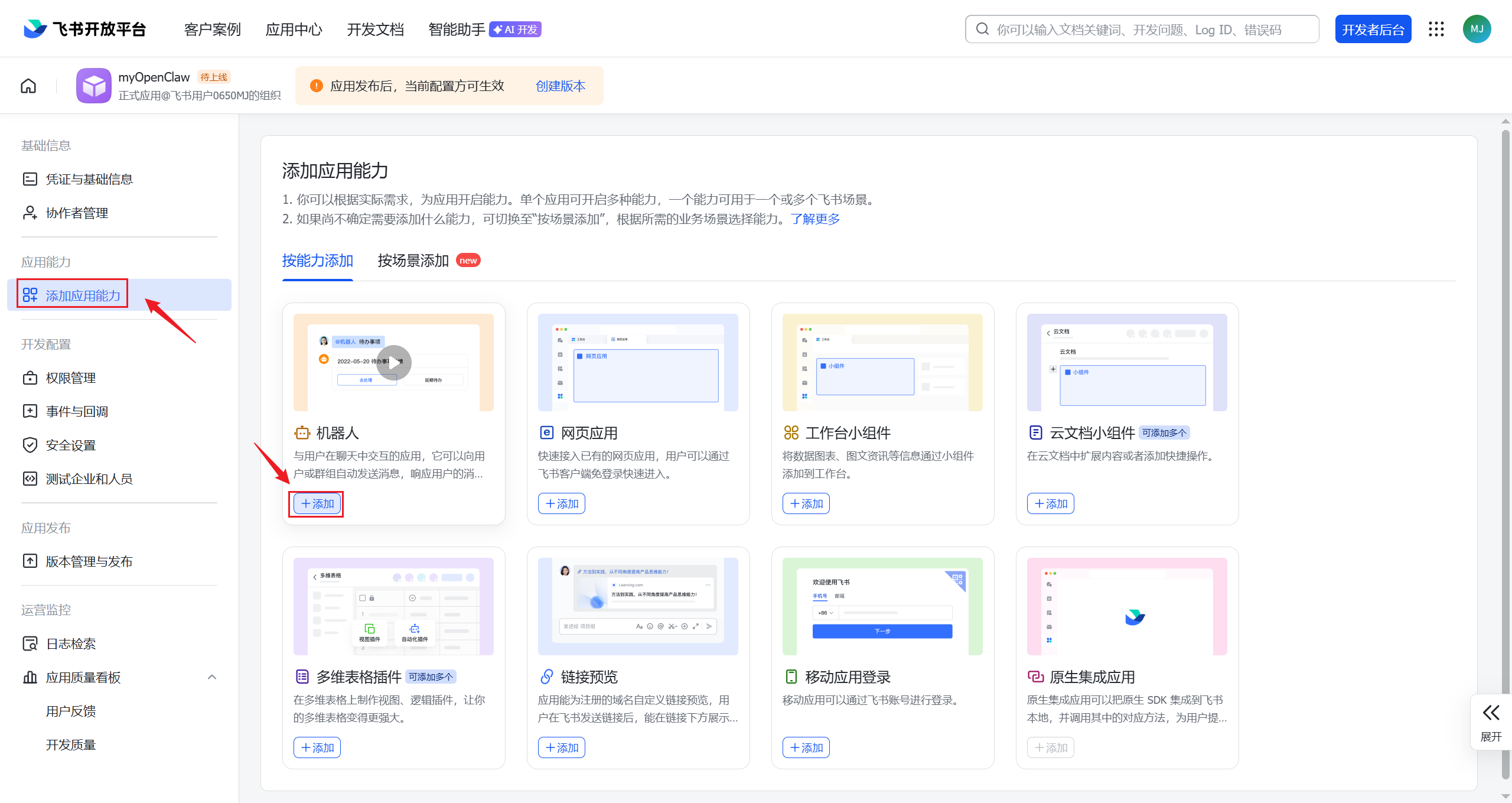Click the 添加应用能力 grid icon
The height and width of the screenshot is (803, 1512).
(30, 295)
